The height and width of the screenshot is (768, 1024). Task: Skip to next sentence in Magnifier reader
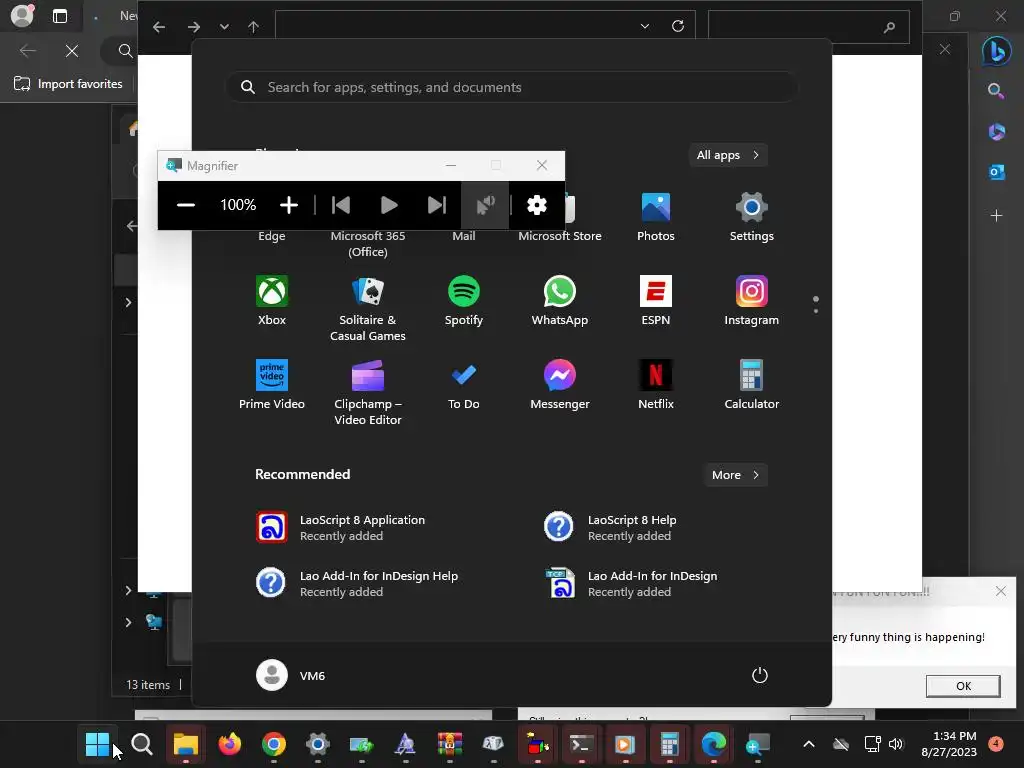436,205
